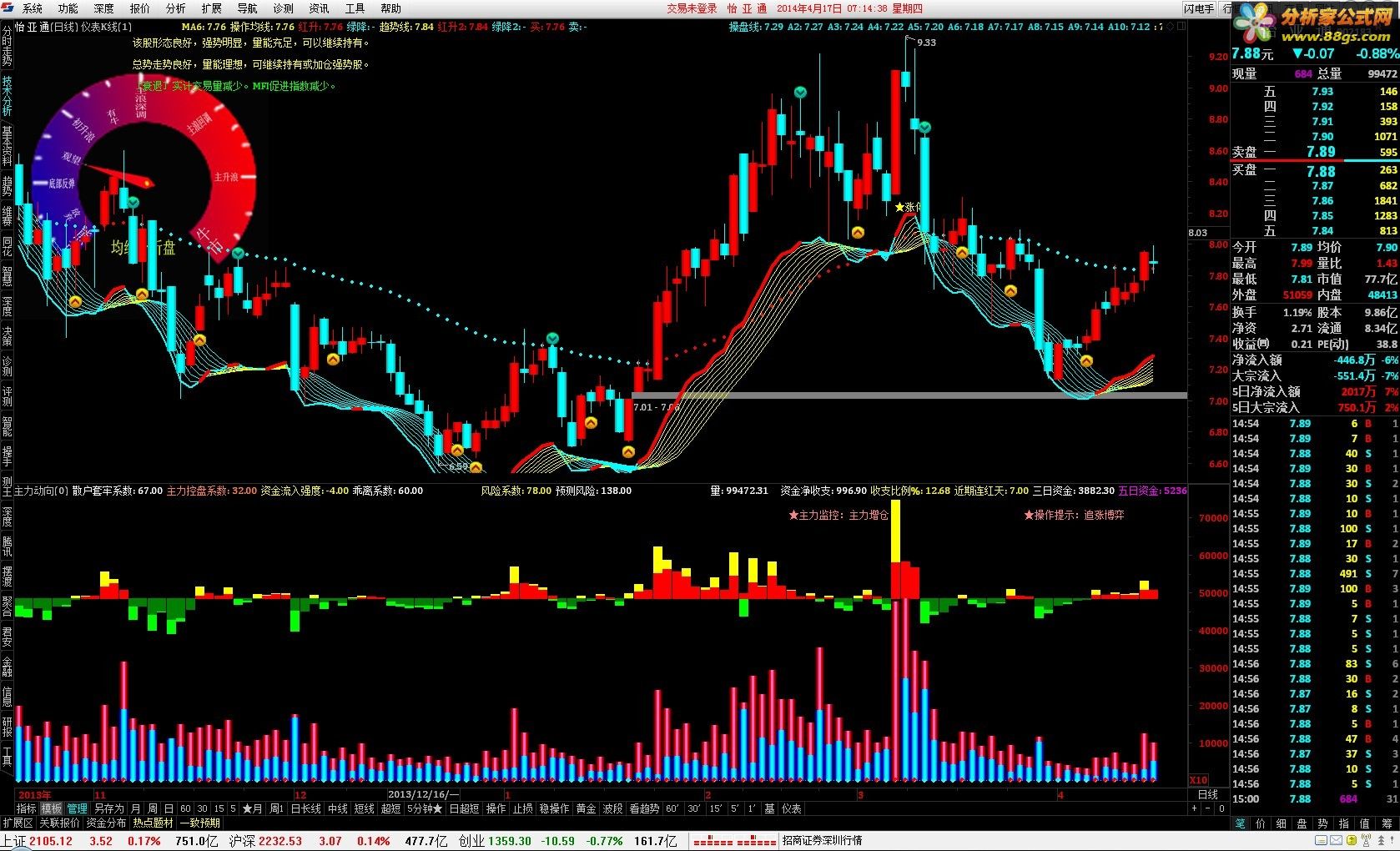Click the yellow upload arrow status icon
This screenshot has width=1400, height=851.
(x=1352, y=840)
